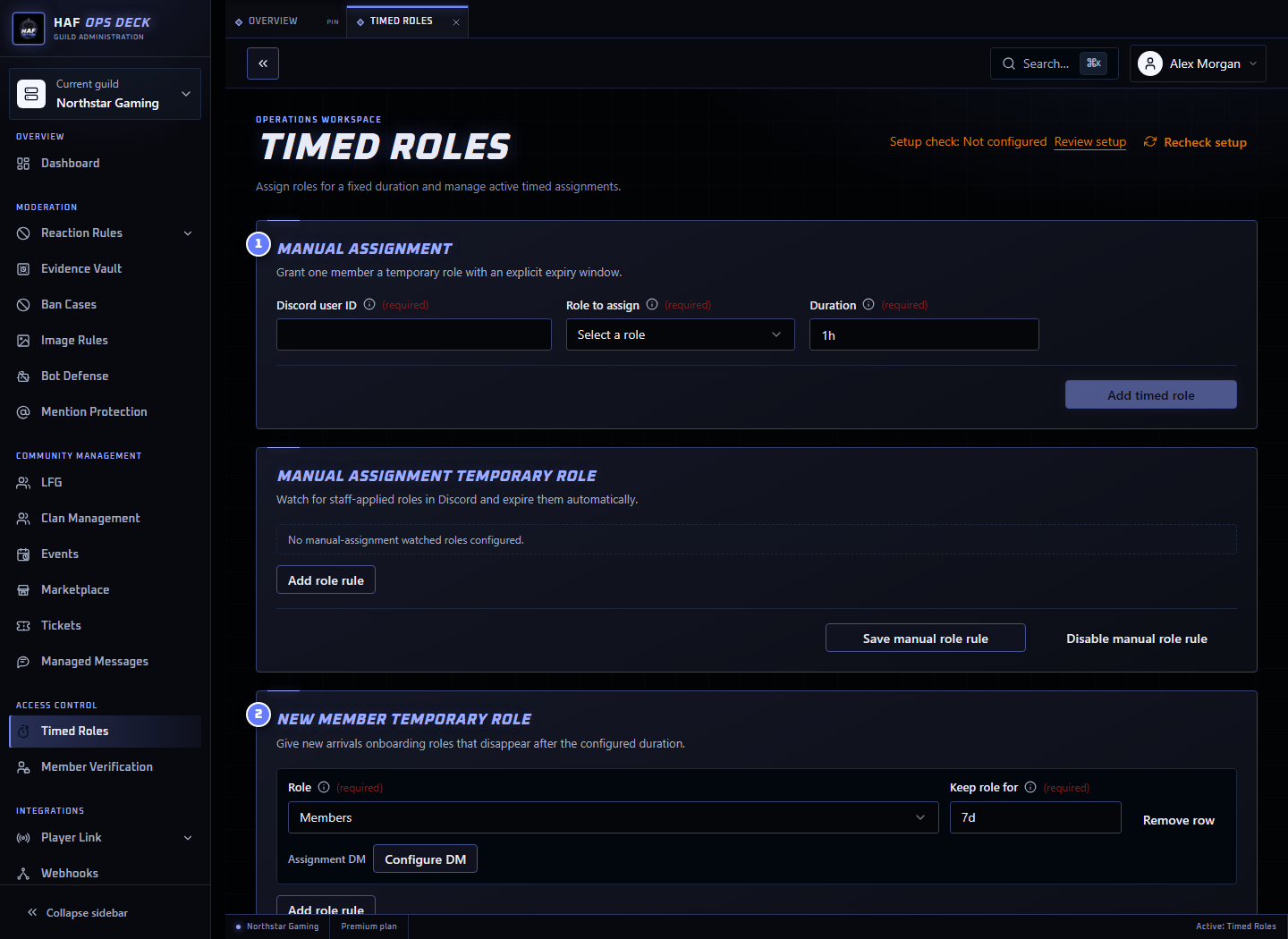1288x939 pixels.
Task: Go to Member Verification page
Action: pos(106,767)
